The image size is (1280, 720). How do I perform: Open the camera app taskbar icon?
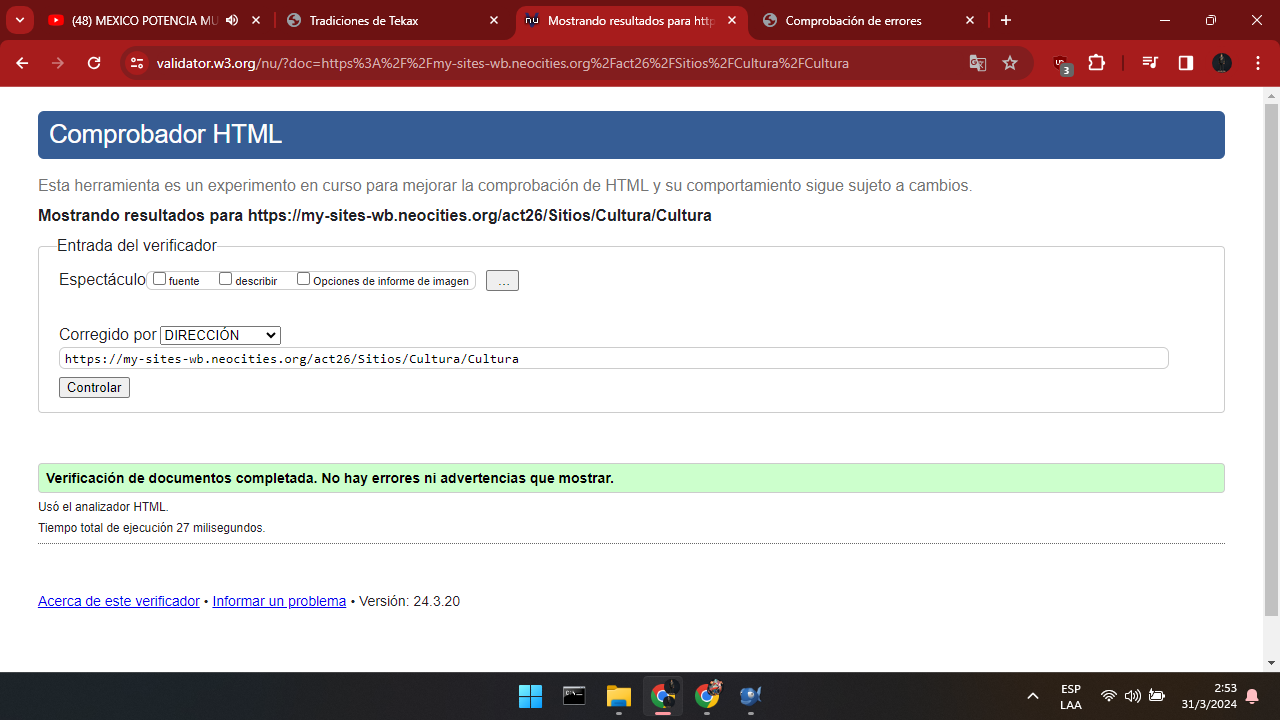(751, 696)
